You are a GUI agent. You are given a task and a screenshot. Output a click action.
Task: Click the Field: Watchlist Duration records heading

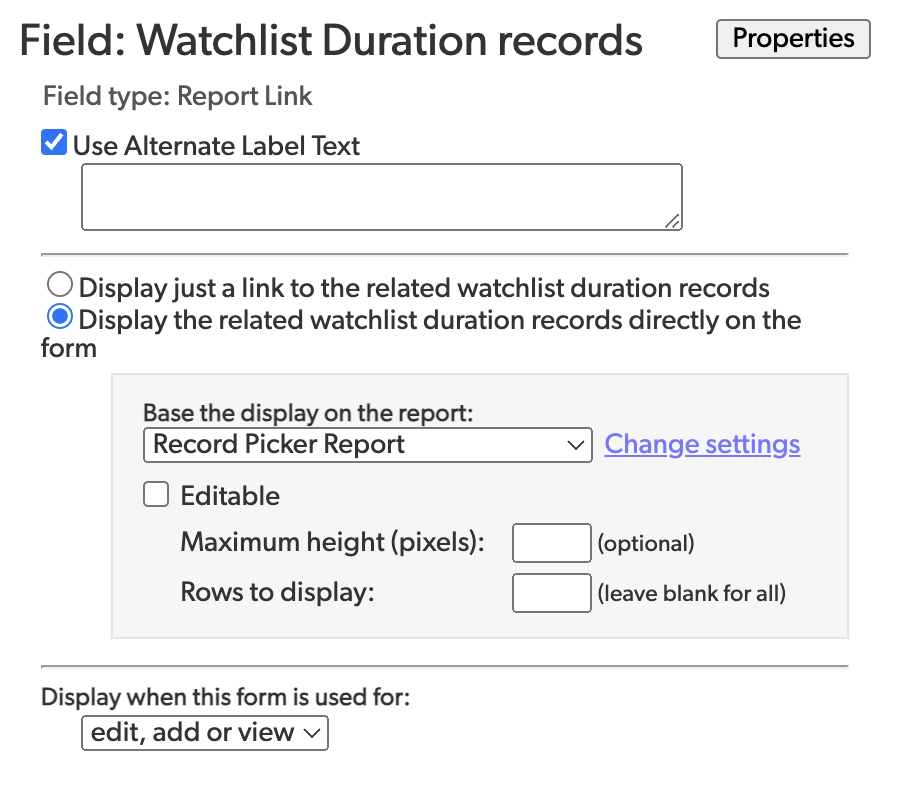click(331, 40)
